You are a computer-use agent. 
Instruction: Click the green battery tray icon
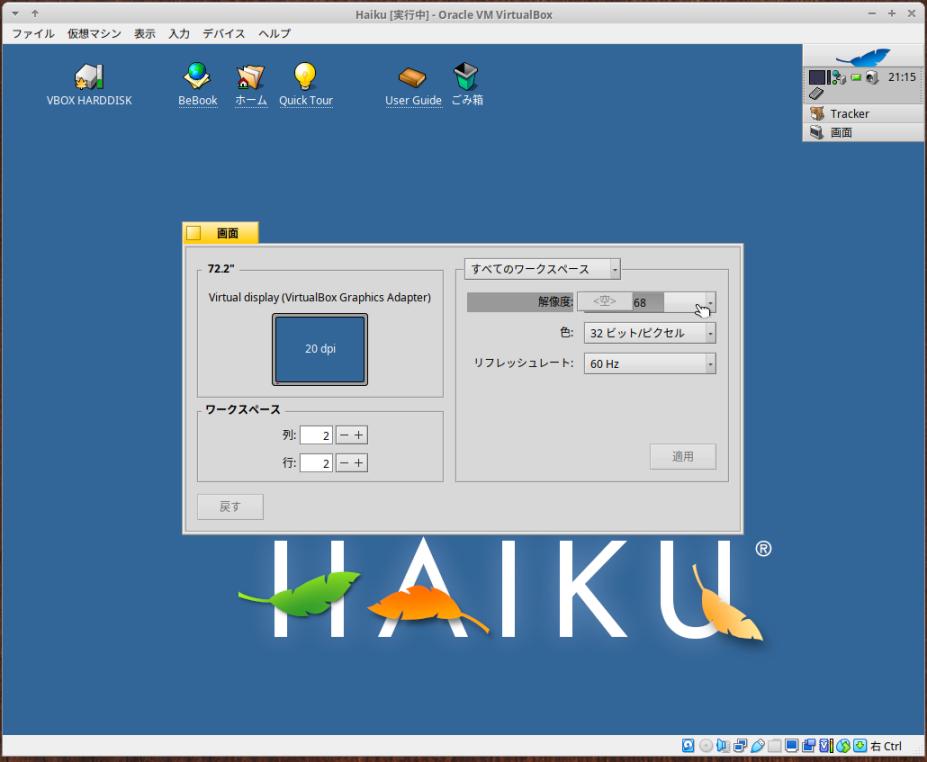[x=855, y=77]
